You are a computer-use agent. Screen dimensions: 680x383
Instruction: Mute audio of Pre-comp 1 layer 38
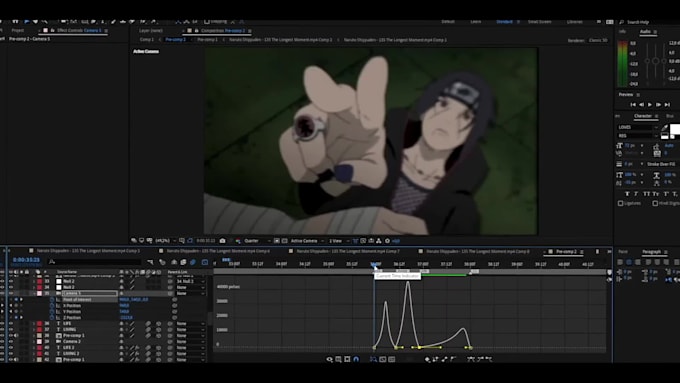pos(16,335)
